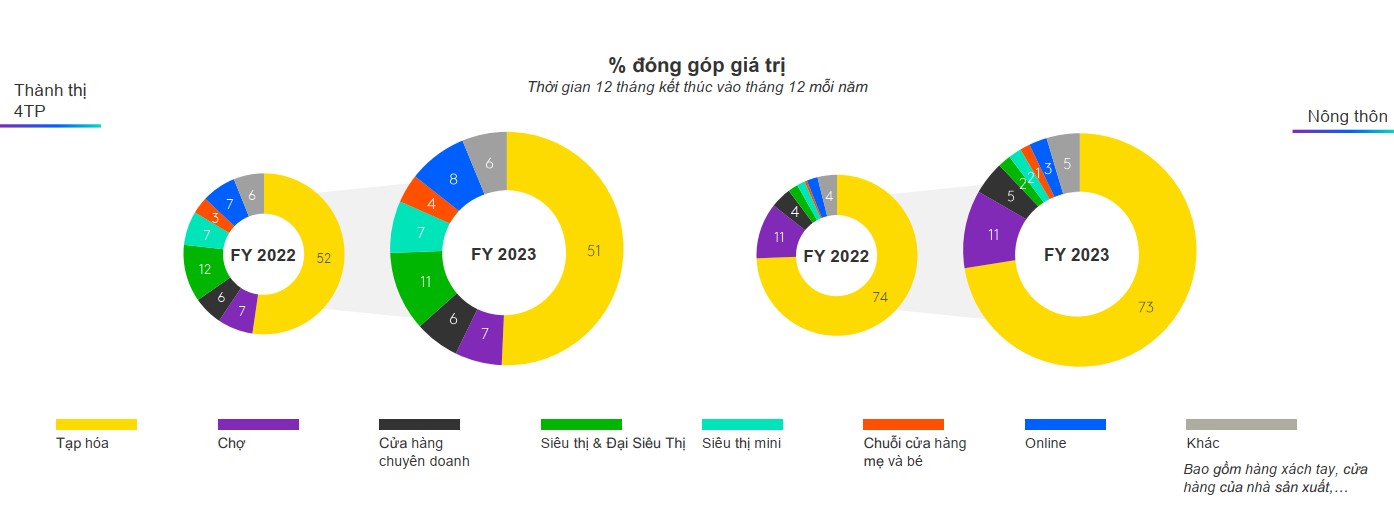Screen dimensions: 1394x505
Task: Click the blue Online legend swatch
Action: 1065,425
